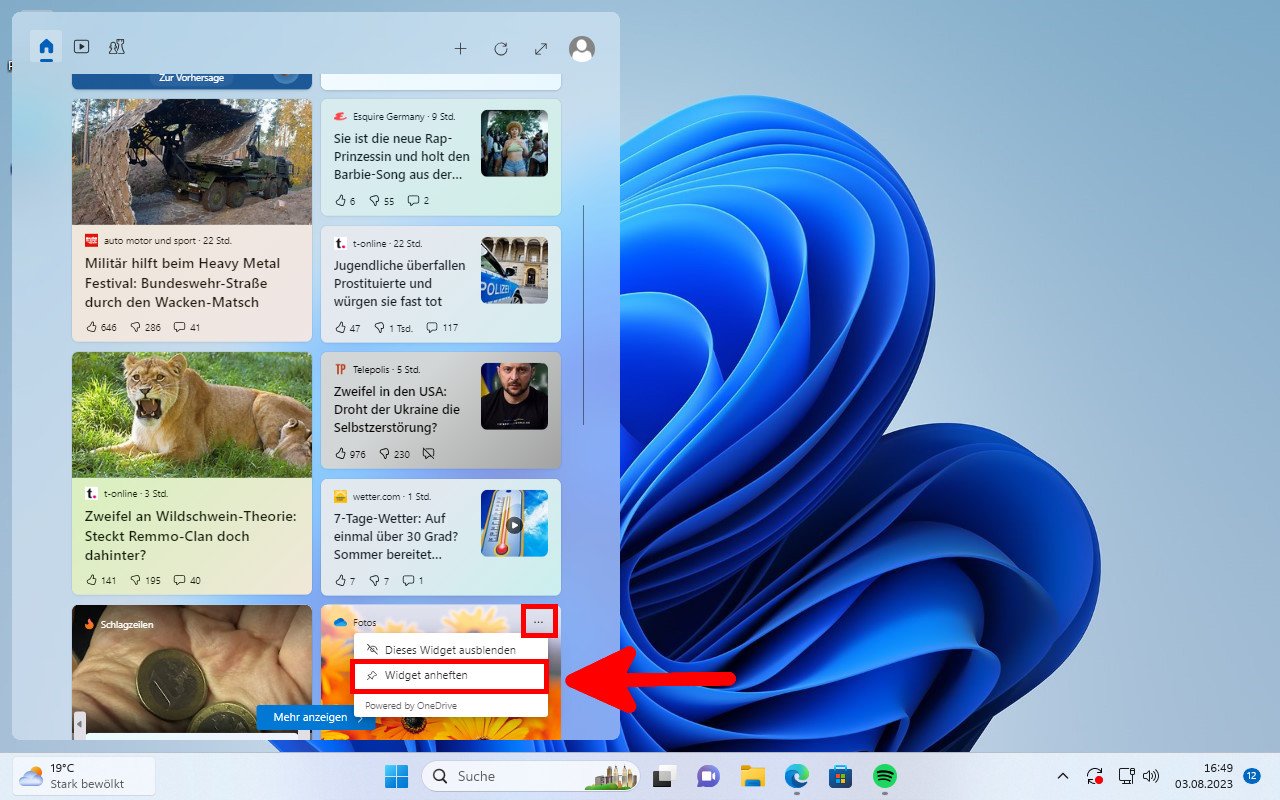Choose 'Dieses Widget ausblenden' from the menu
This screenshot has height=800, width=1280.
pos(449,648)
